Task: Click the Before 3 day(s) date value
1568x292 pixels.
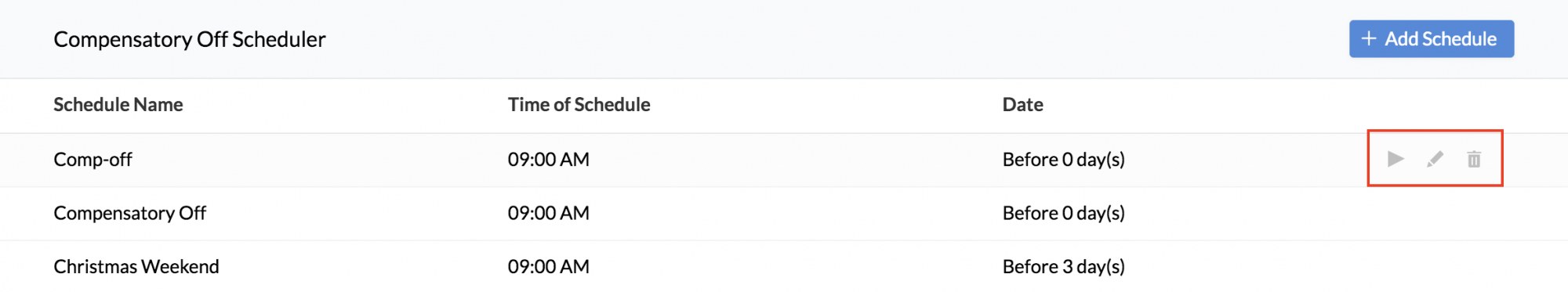Action: (x=1064, y=266)
